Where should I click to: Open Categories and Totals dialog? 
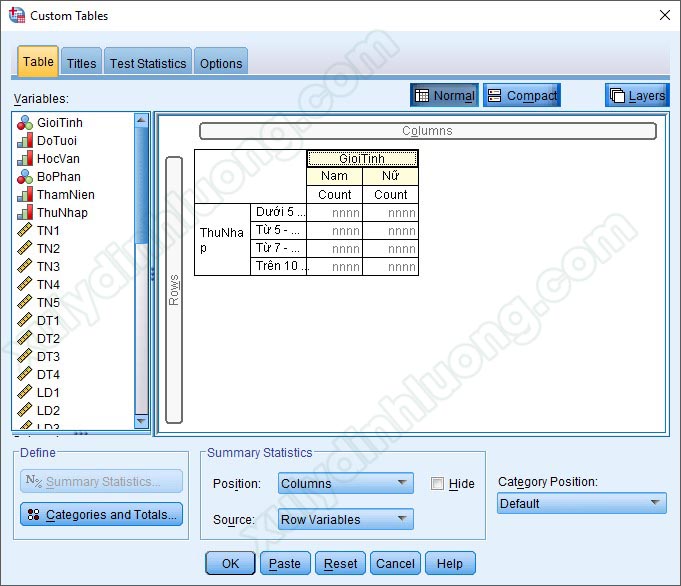(101, 514)
